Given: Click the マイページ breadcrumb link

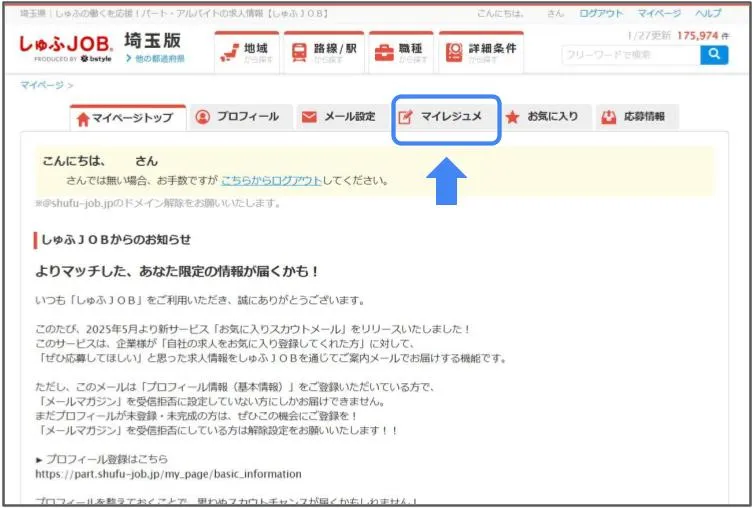Looking at the screenshot, I should (40, 85).
